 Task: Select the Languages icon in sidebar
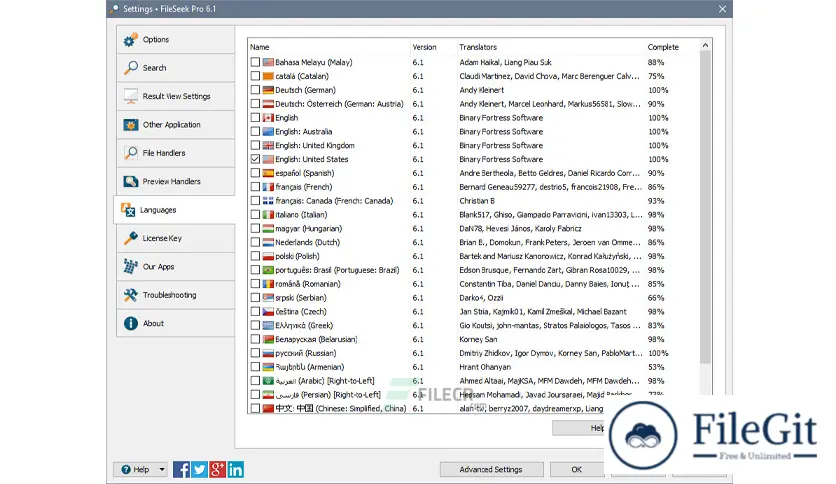[128, 210]
